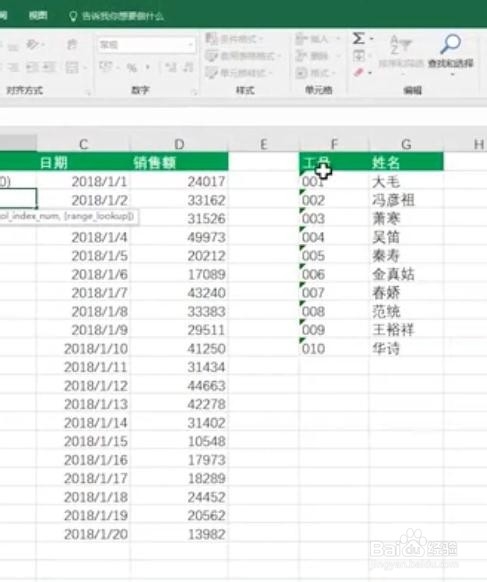Expand the Merge & Center dropdown arrow
The width and height of the screenshot is (487, 582).
[x=85, y=68]
